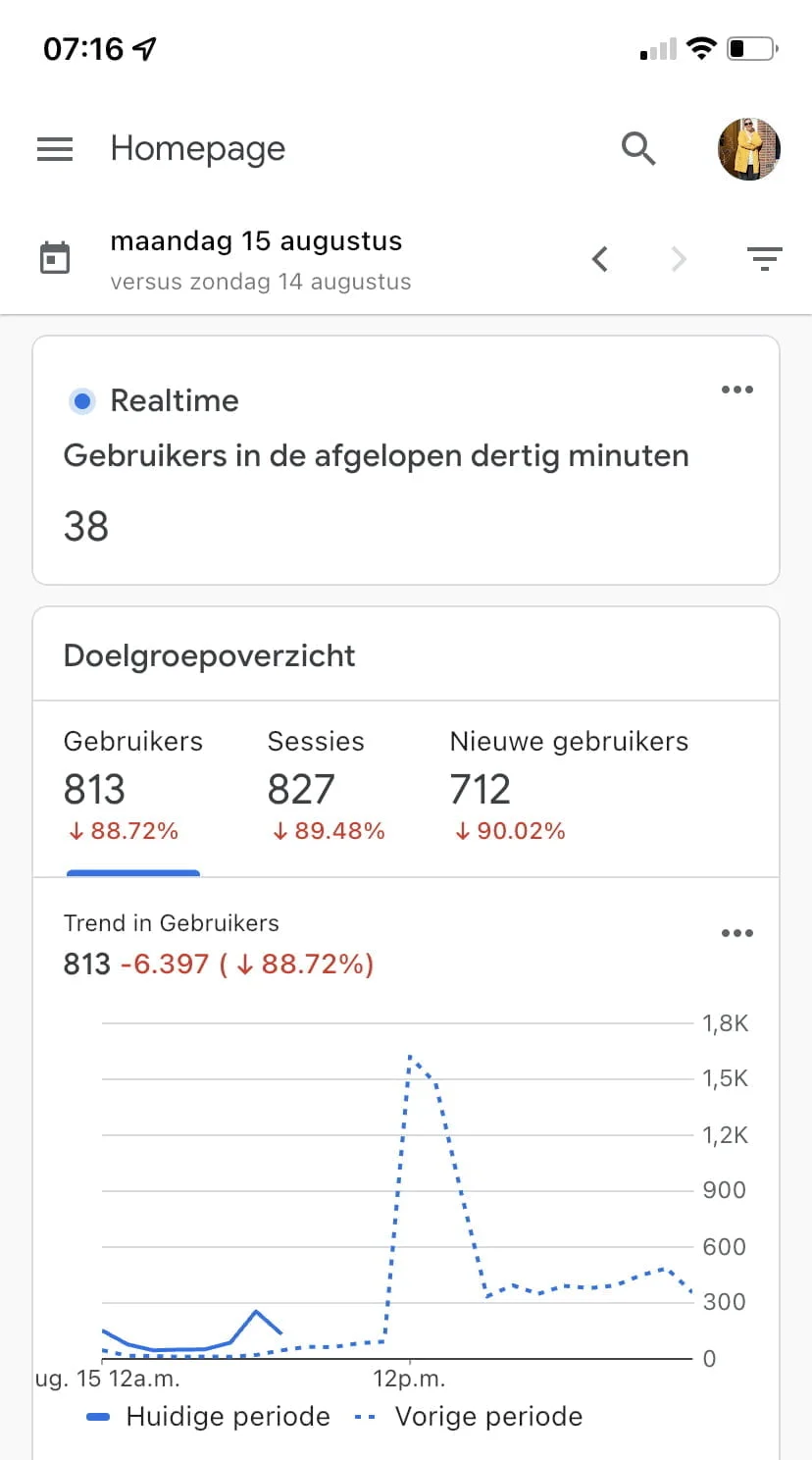The width and height of the screenshot is (812, 1460).
Task: Open the user profile avatar
Action: coord(749,149)
